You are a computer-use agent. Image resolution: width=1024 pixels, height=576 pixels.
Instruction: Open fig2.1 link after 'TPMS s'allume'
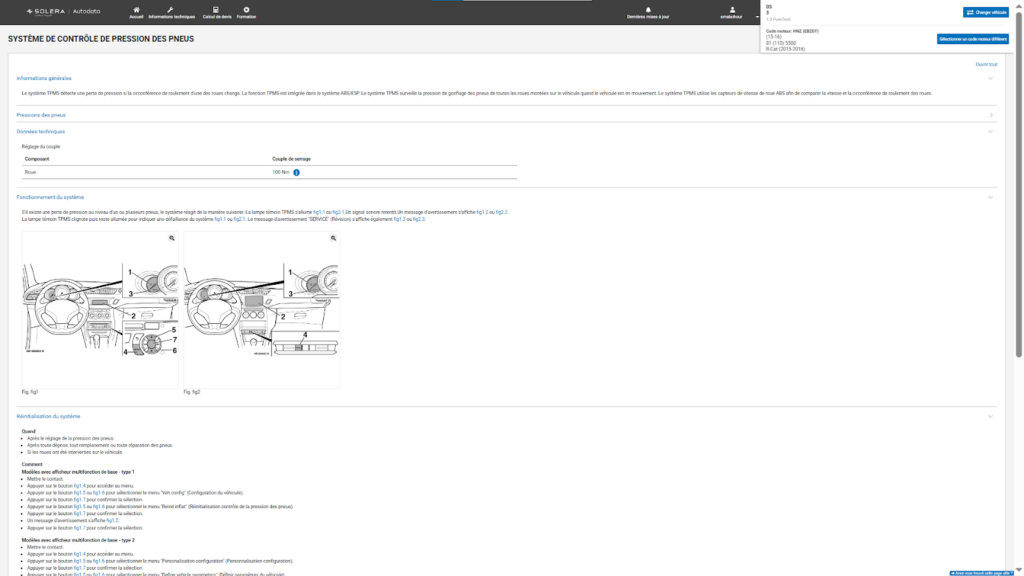pyautogui.click(x=338, y=212)
